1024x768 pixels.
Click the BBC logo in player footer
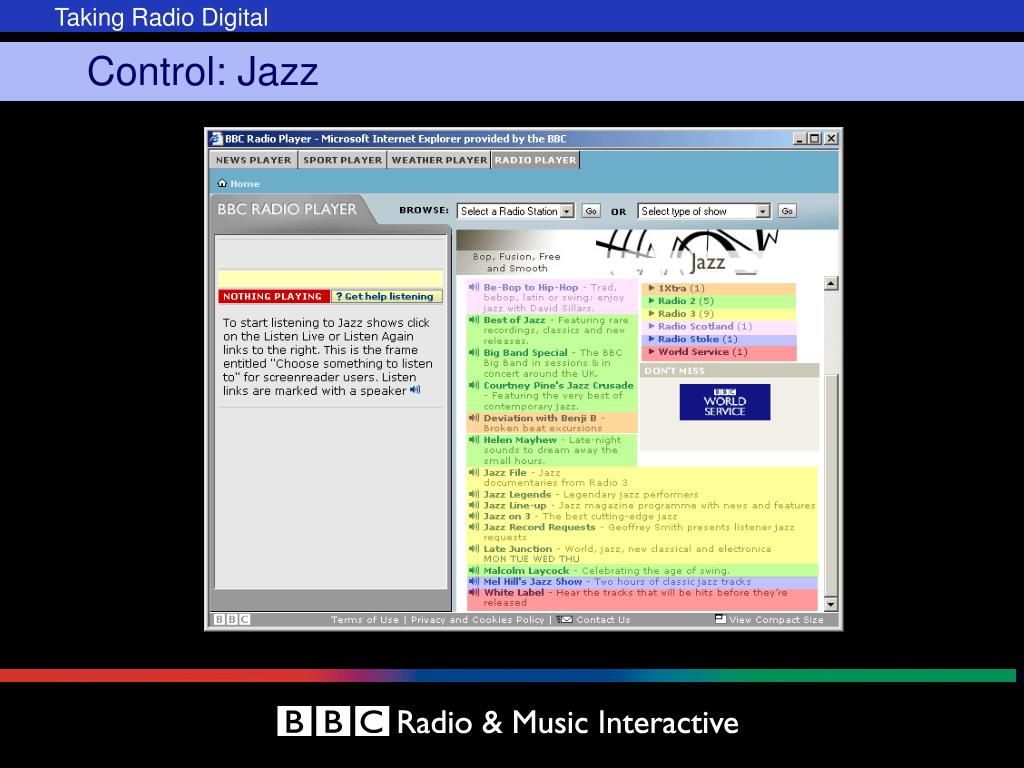click(x=232, y=619)
